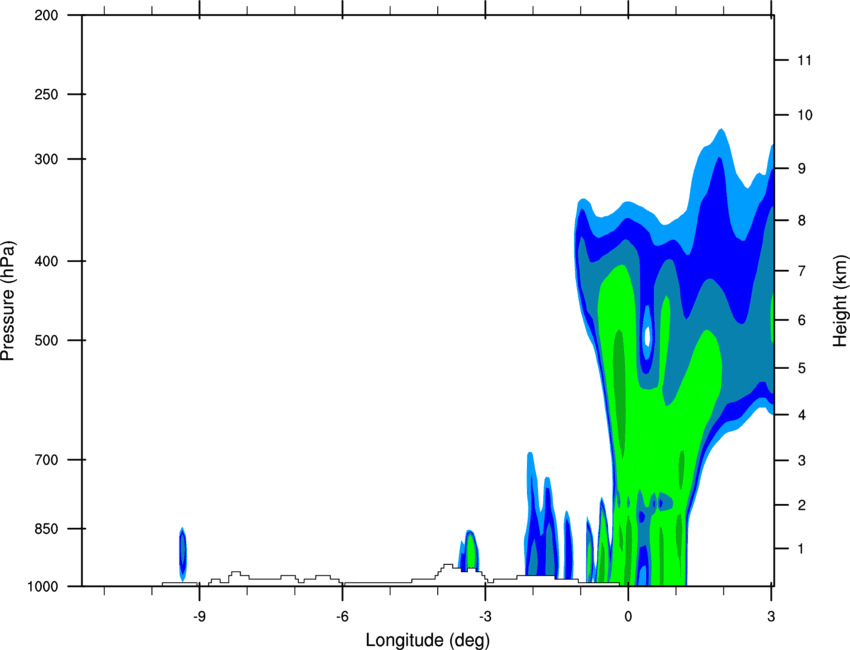Click the 'Height (km)' axis title

[x=840, y=300]
